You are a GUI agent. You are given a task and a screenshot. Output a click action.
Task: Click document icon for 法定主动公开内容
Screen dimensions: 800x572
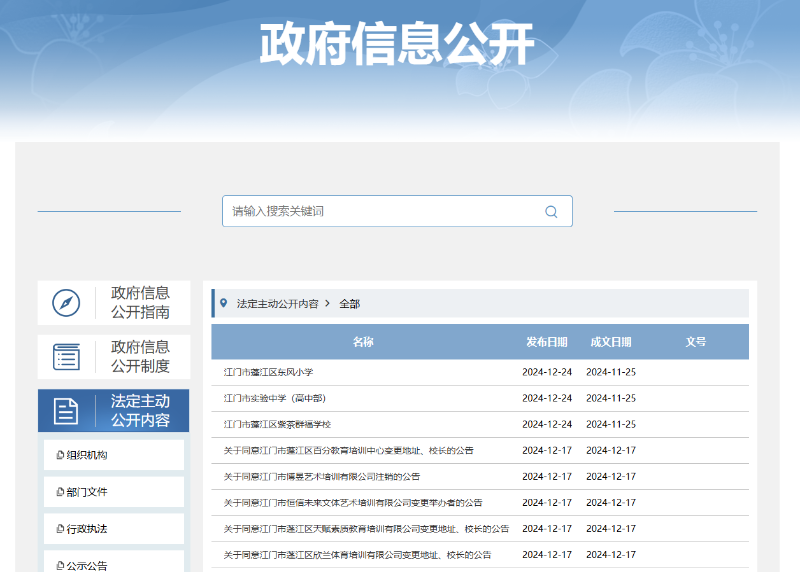point(66,410)
